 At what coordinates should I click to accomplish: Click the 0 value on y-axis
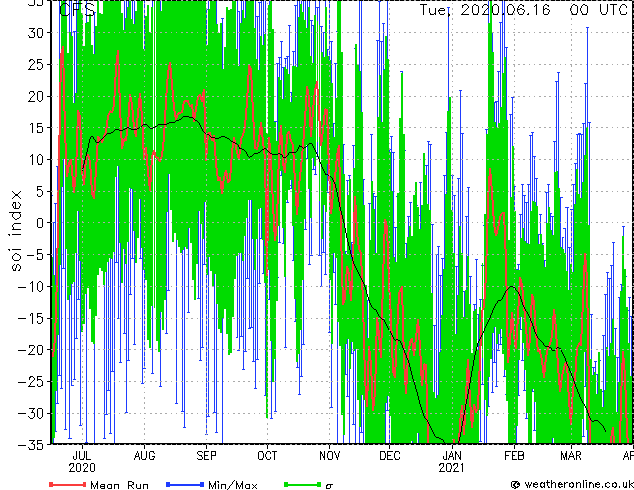tap(40, 223)
